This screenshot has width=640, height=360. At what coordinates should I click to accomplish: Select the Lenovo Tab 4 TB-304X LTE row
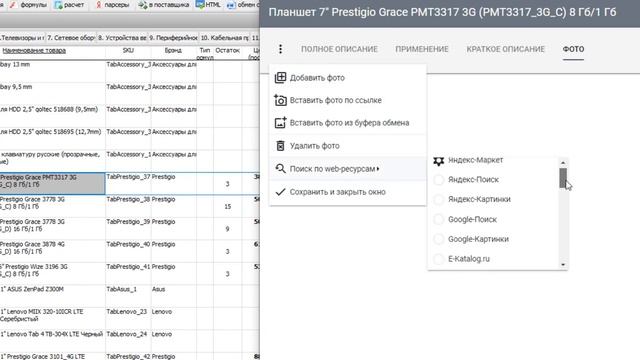52,341
